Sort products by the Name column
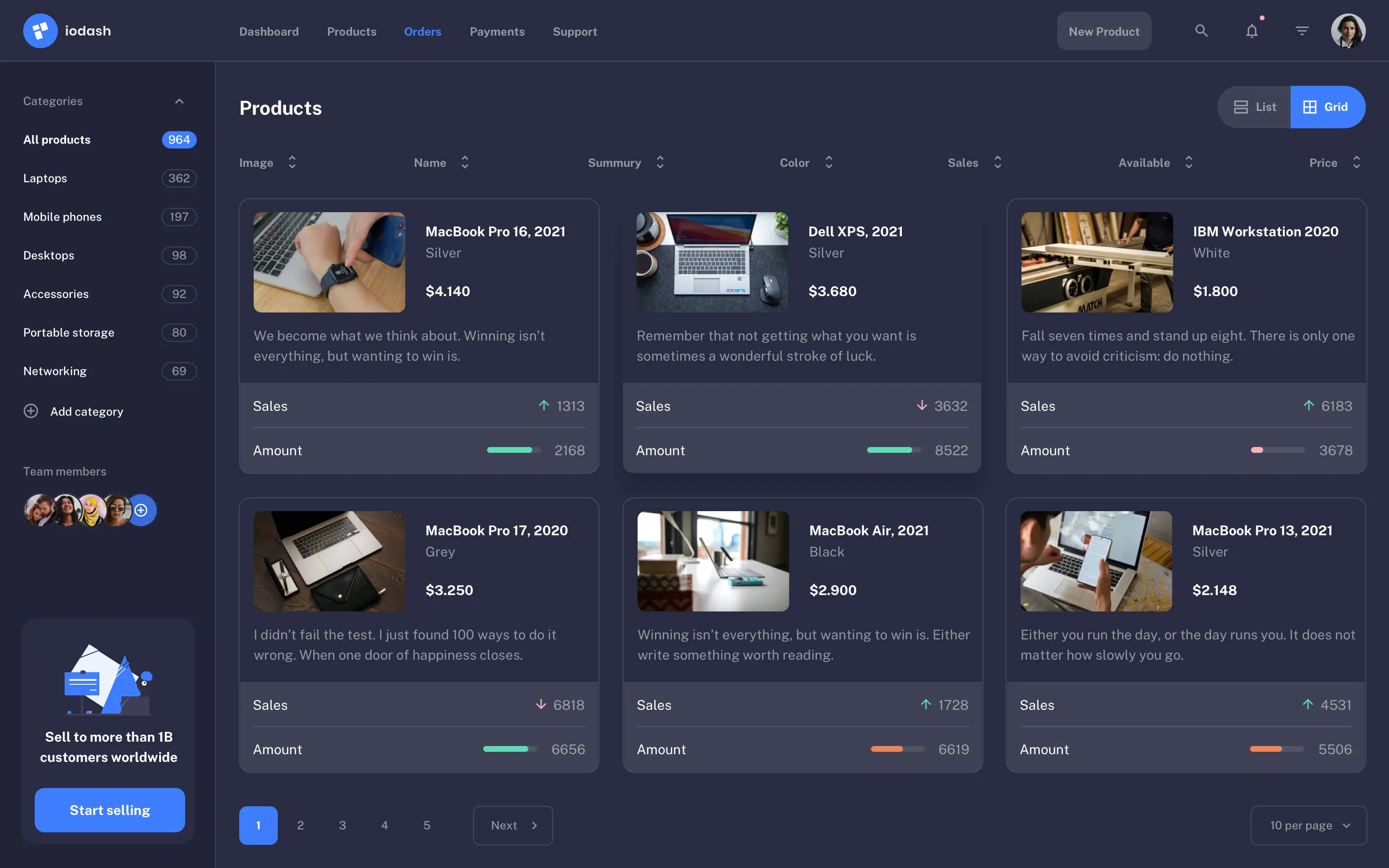 (x=465, y=163)
